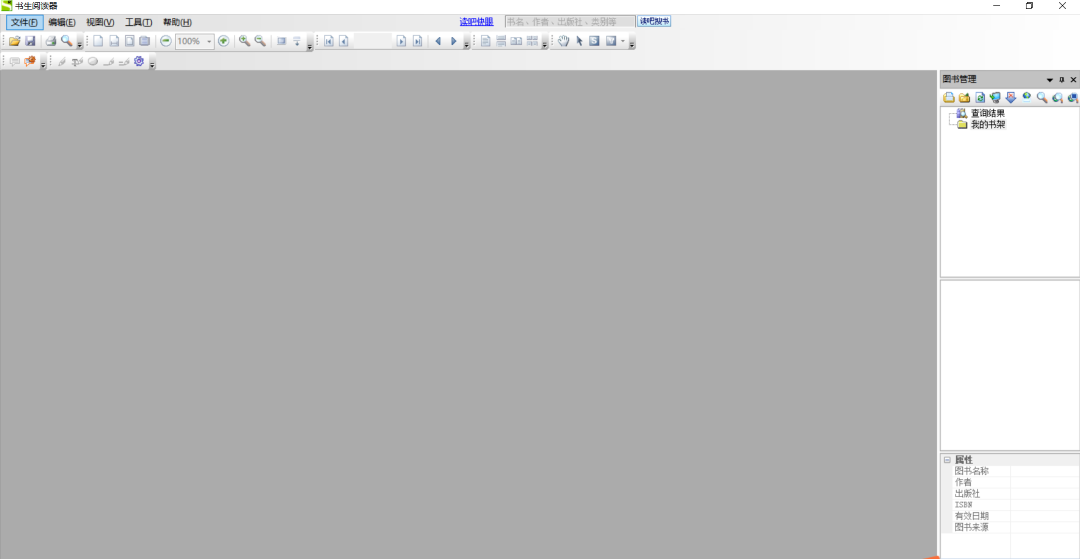Click the orange comment bubble icon

point(30,61)
